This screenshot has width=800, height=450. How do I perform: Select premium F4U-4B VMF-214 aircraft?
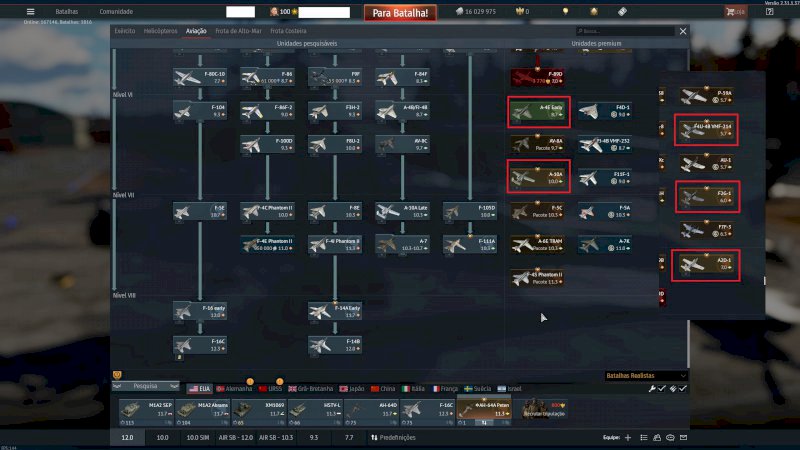[x=707, y=130]
